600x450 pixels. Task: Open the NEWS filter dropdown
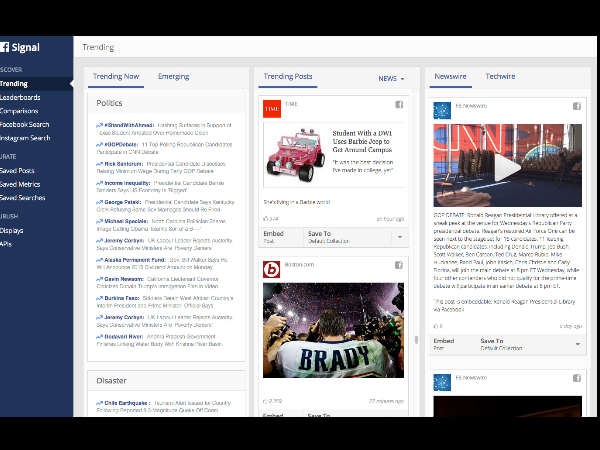point(391,78)
